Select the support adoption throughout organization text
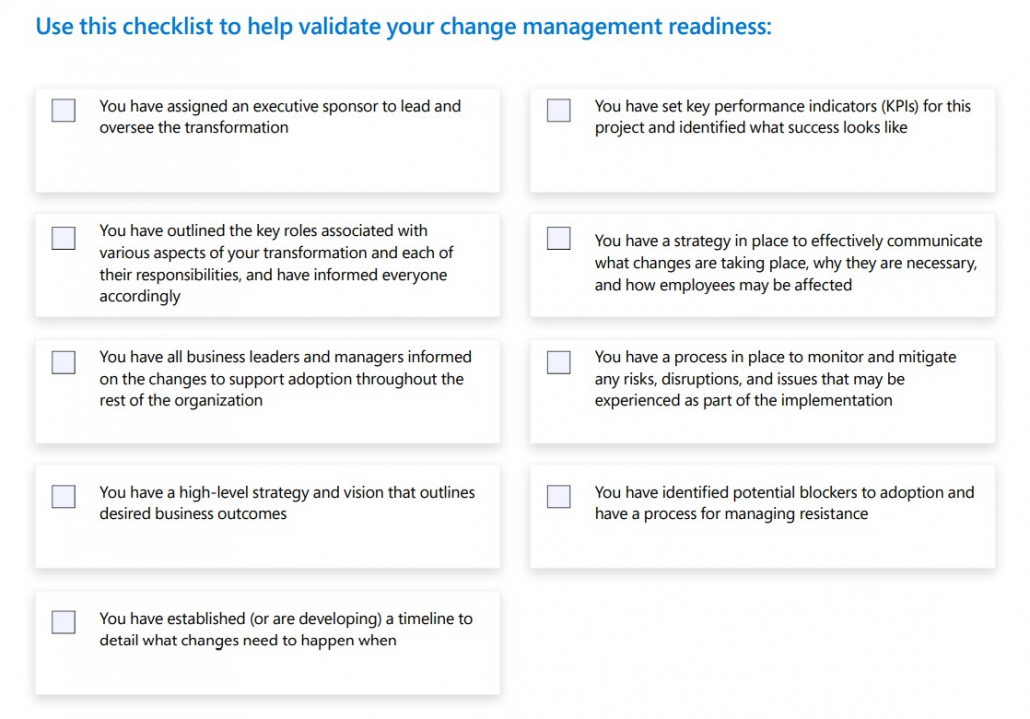This screenshot has width=1030, height=719. coord(285,379)
